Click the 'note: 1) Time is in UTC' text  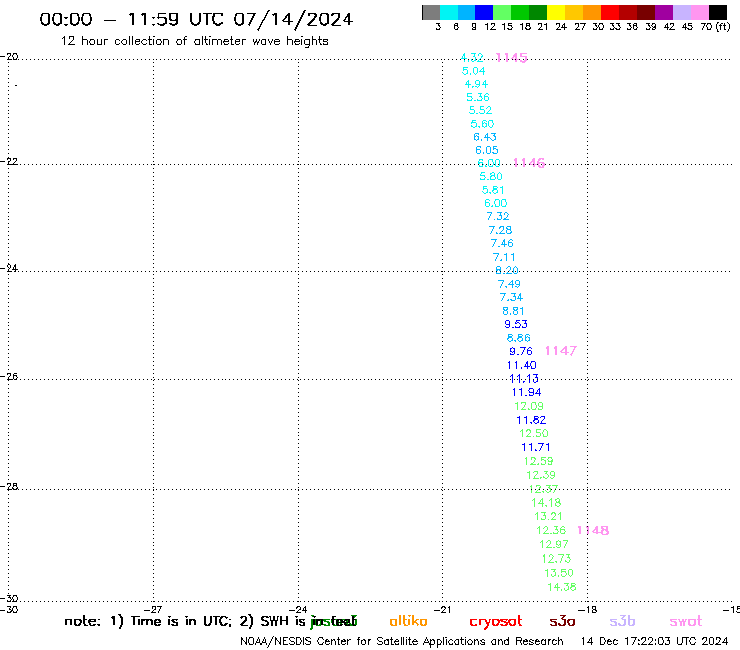[x=148, y=622]
